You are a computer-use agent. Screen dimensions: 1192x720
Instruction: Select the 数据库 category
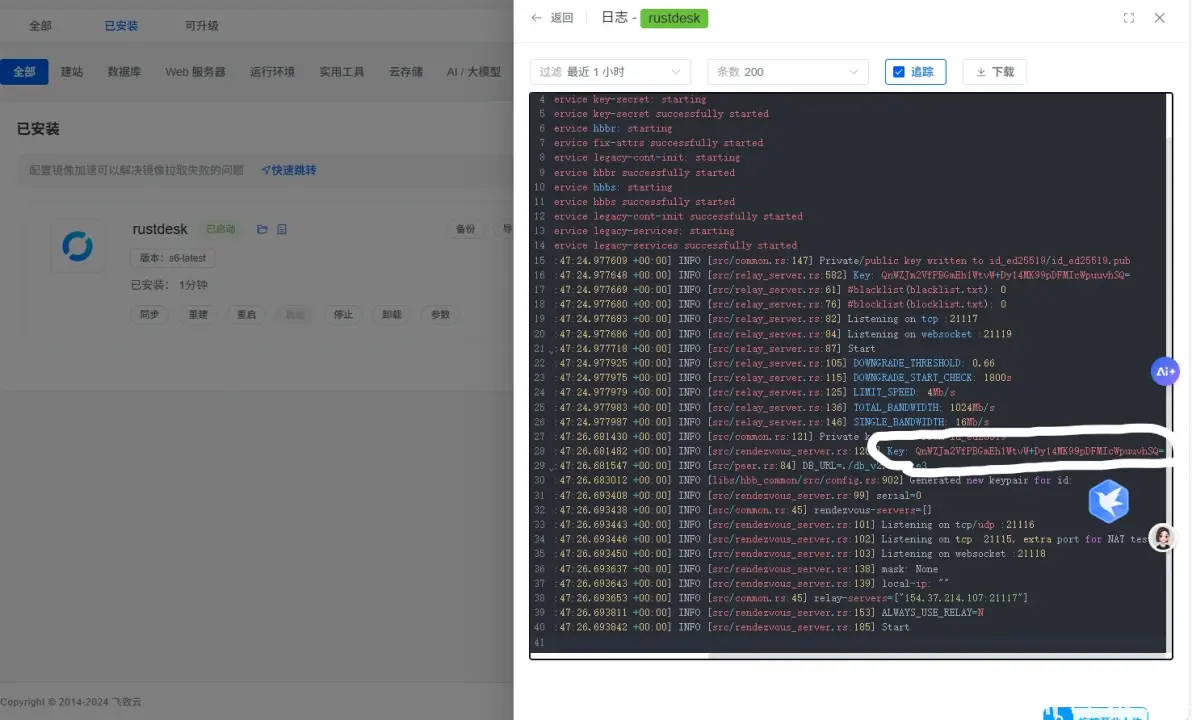point(124,71)
